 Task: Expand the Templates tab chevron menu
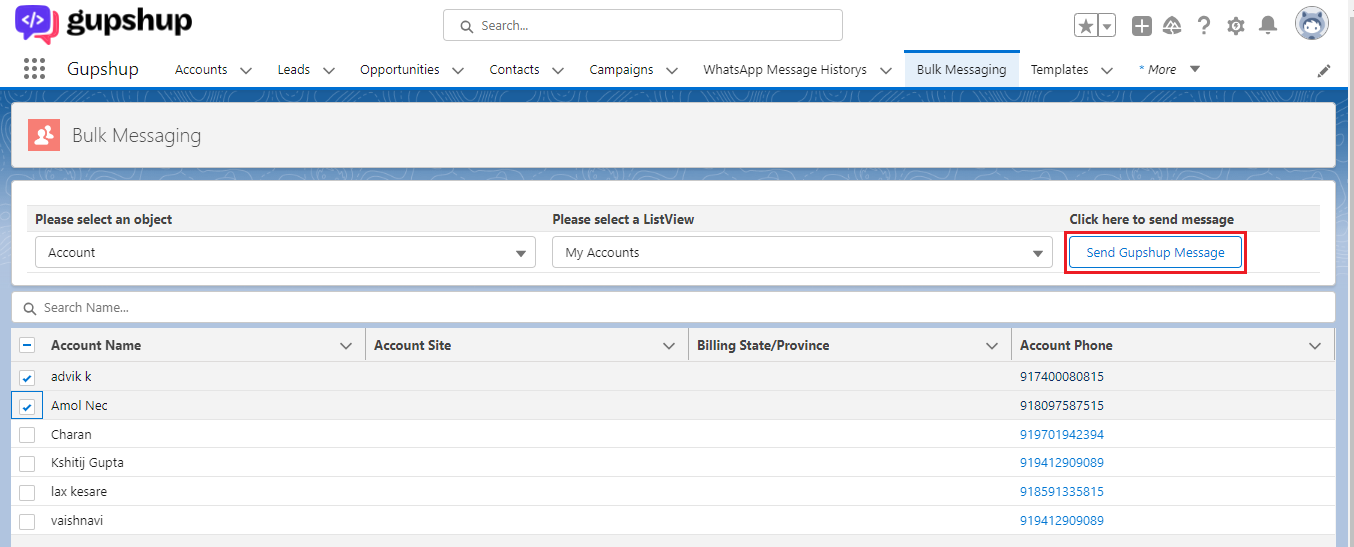point(1107,70)
